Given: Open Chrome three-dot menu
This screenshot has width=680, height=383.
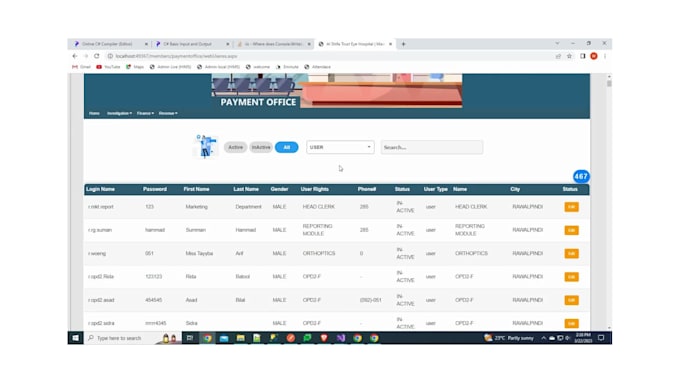Looking at the screenshot, I should (x=605, y=56).
